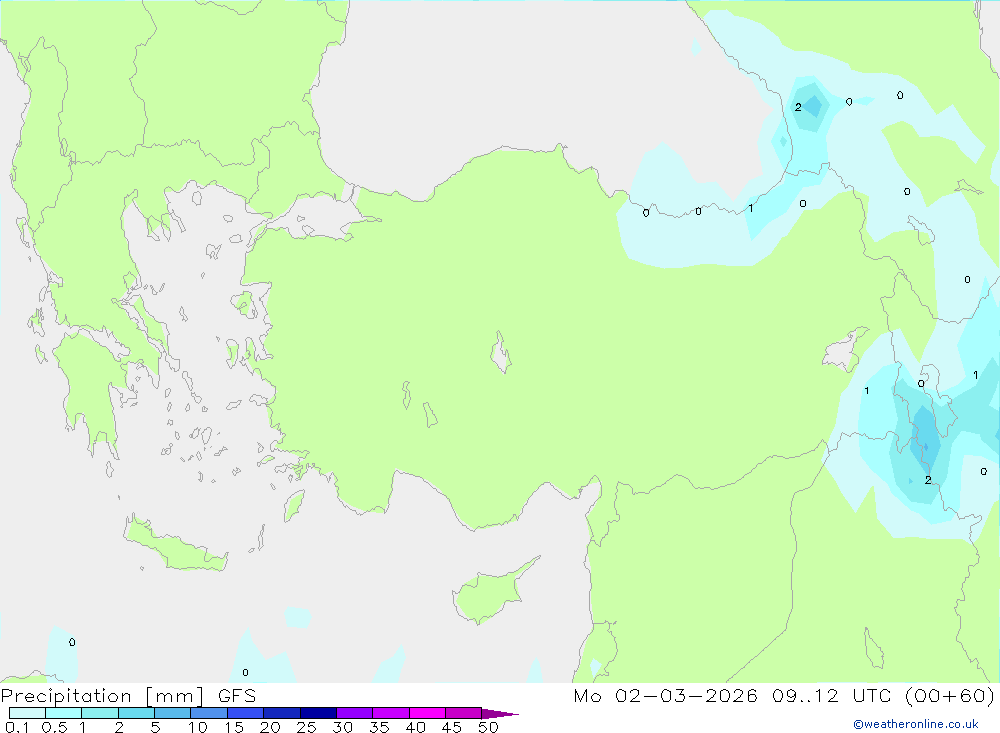Click the '35' legend scale label
Image resolution: width=1000 pixels, height=733 pixels.
pyautogui.click(x=379, y=727)
